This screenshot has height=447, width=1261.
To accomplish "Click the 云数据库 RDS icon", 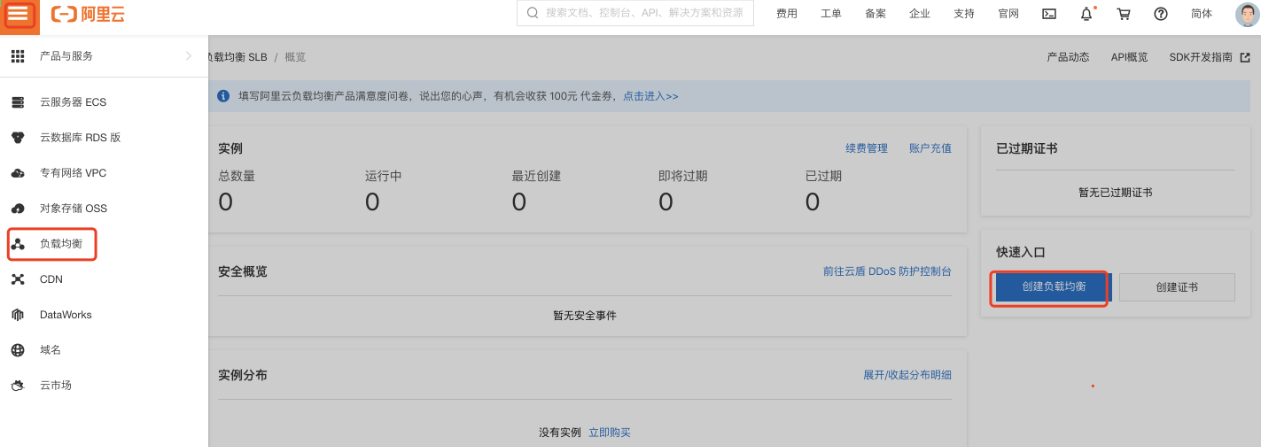I will (x=18, y=138).
